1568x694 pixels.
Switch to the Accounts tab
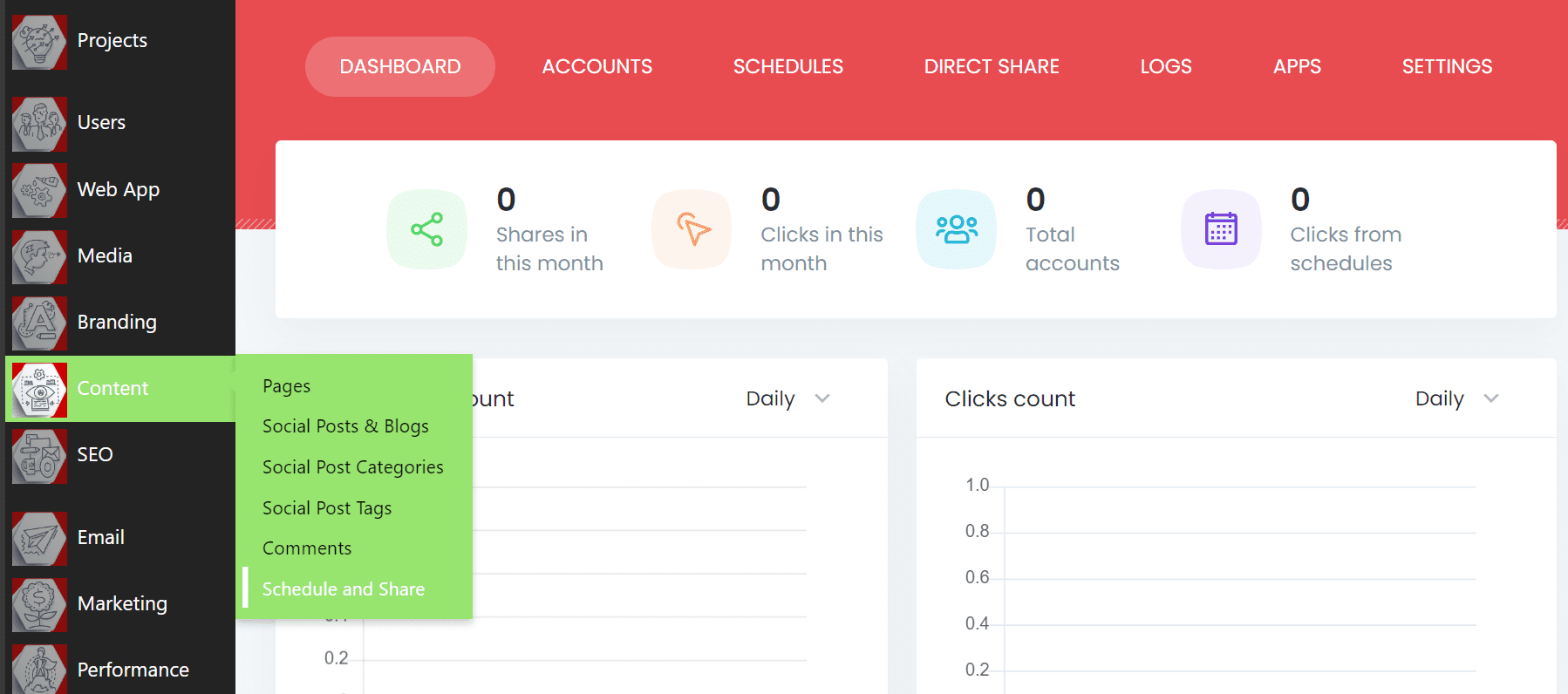pos(597,66)
